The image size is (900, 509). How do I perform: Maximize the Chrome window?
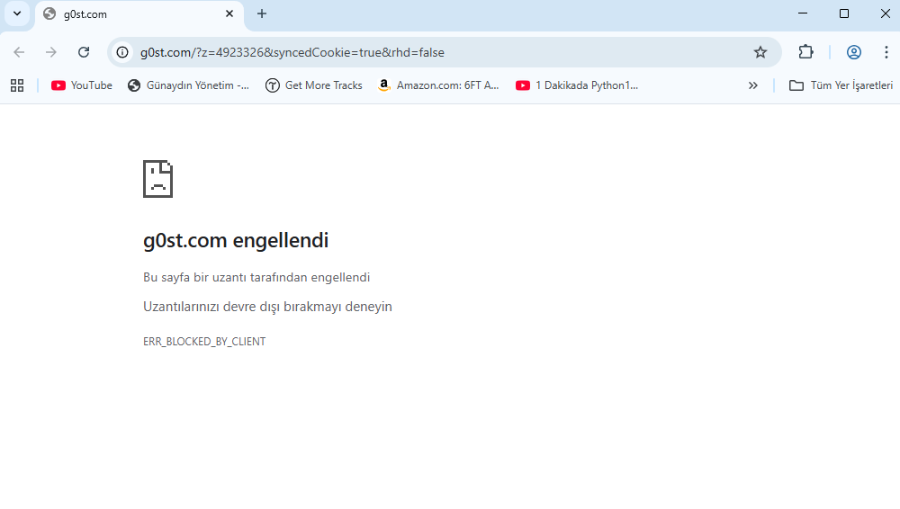pos(844,13)
